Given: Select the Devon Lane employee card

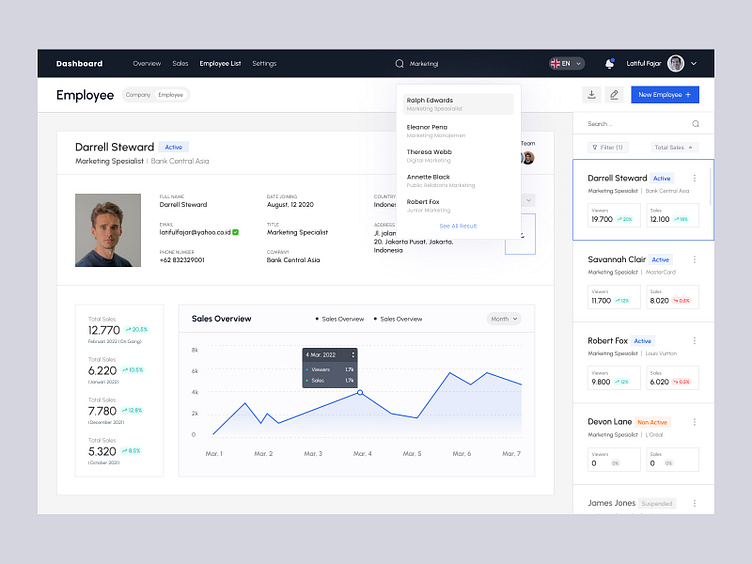Looking at the screenshot, I should [643, 444].
